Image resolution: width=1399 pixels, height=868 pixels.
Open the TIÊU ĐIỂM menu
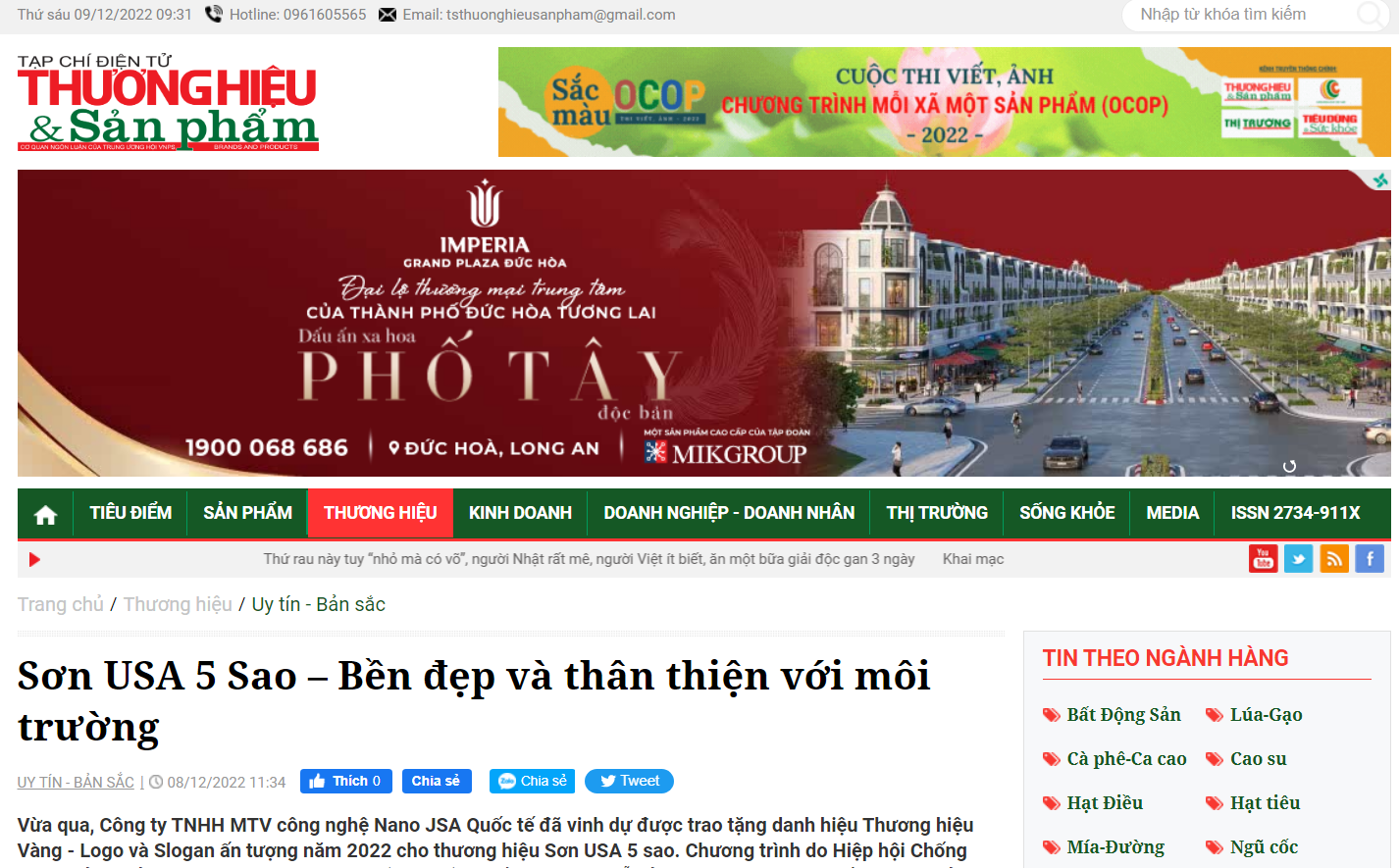(130, 513)
